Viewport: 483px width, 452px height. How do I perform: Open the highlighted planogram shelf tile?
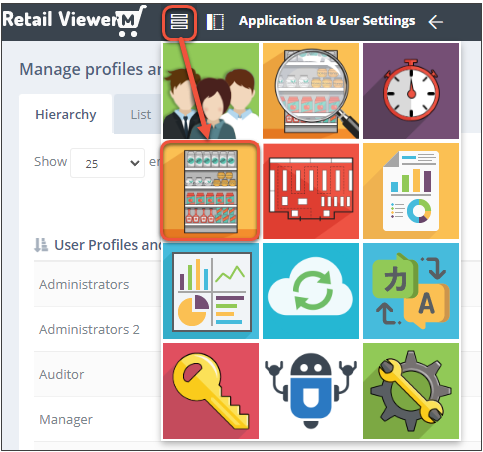(x=211, y=191)
